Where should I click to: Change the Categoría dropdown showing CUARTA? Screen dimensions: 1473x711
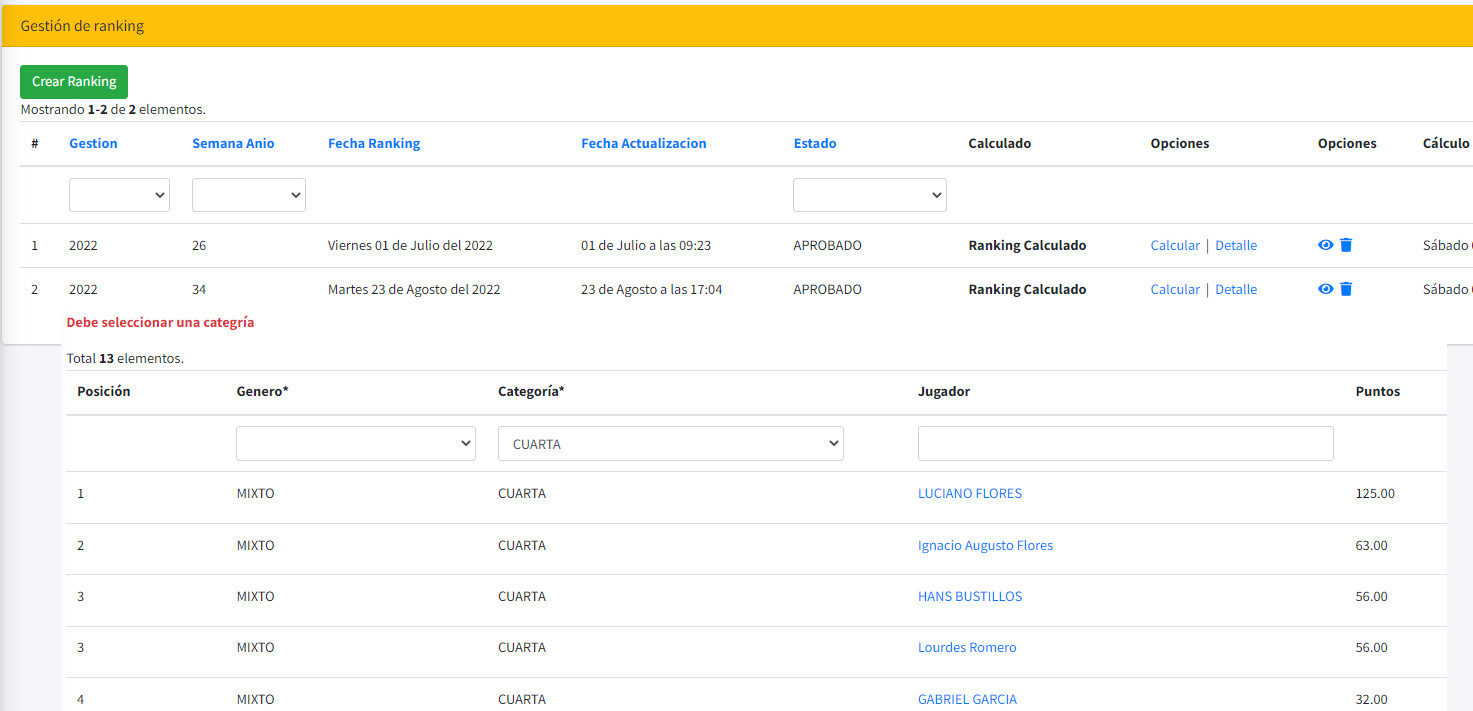(670, 444)
